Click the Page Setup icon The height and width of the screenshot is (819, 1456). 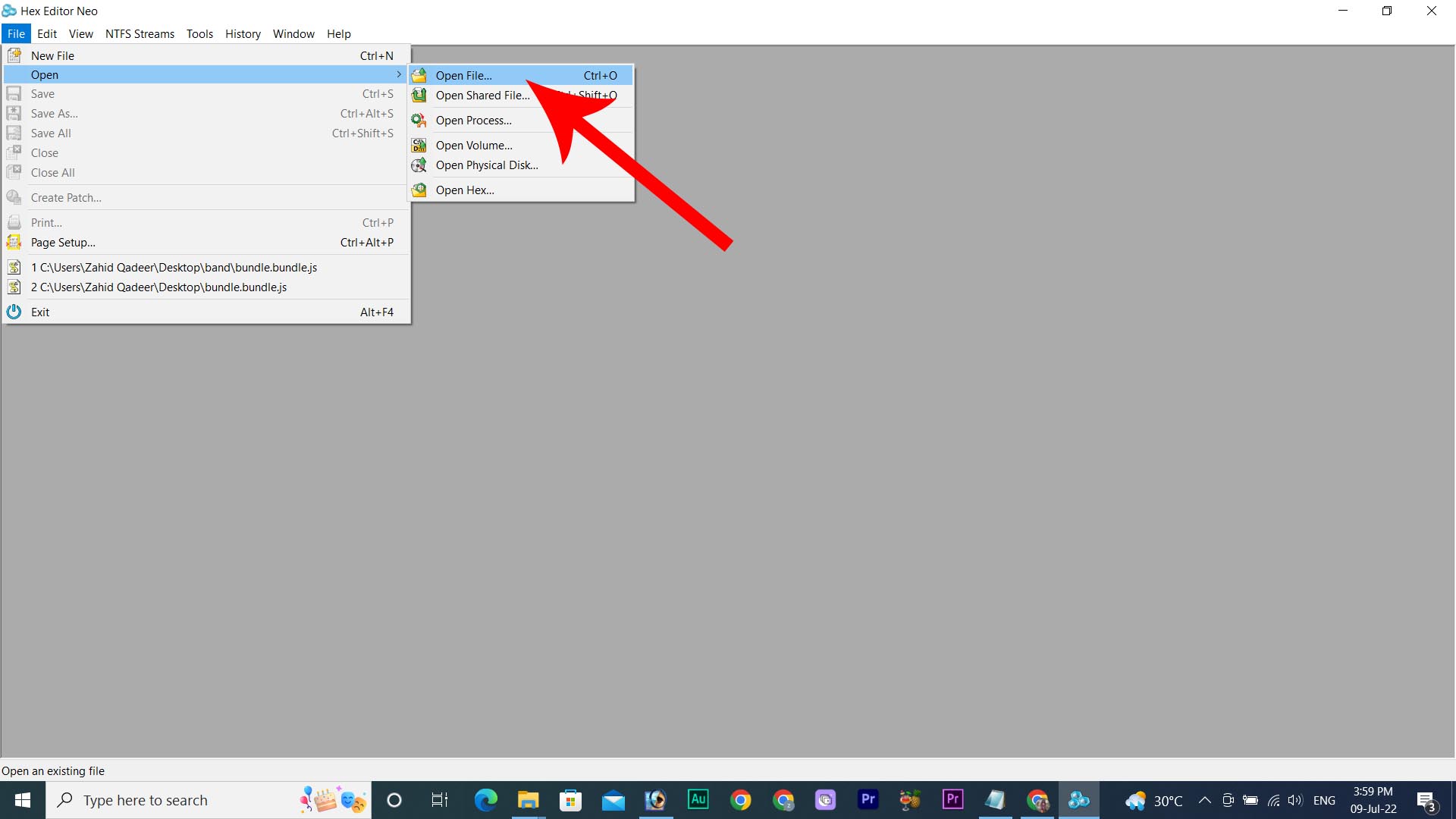14,243
